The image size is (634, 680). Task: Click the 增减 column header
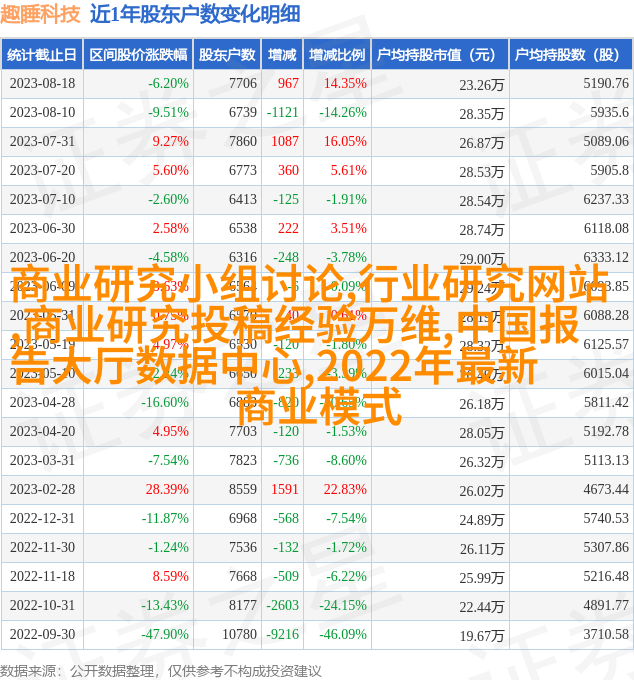click(x=282, y=55)
